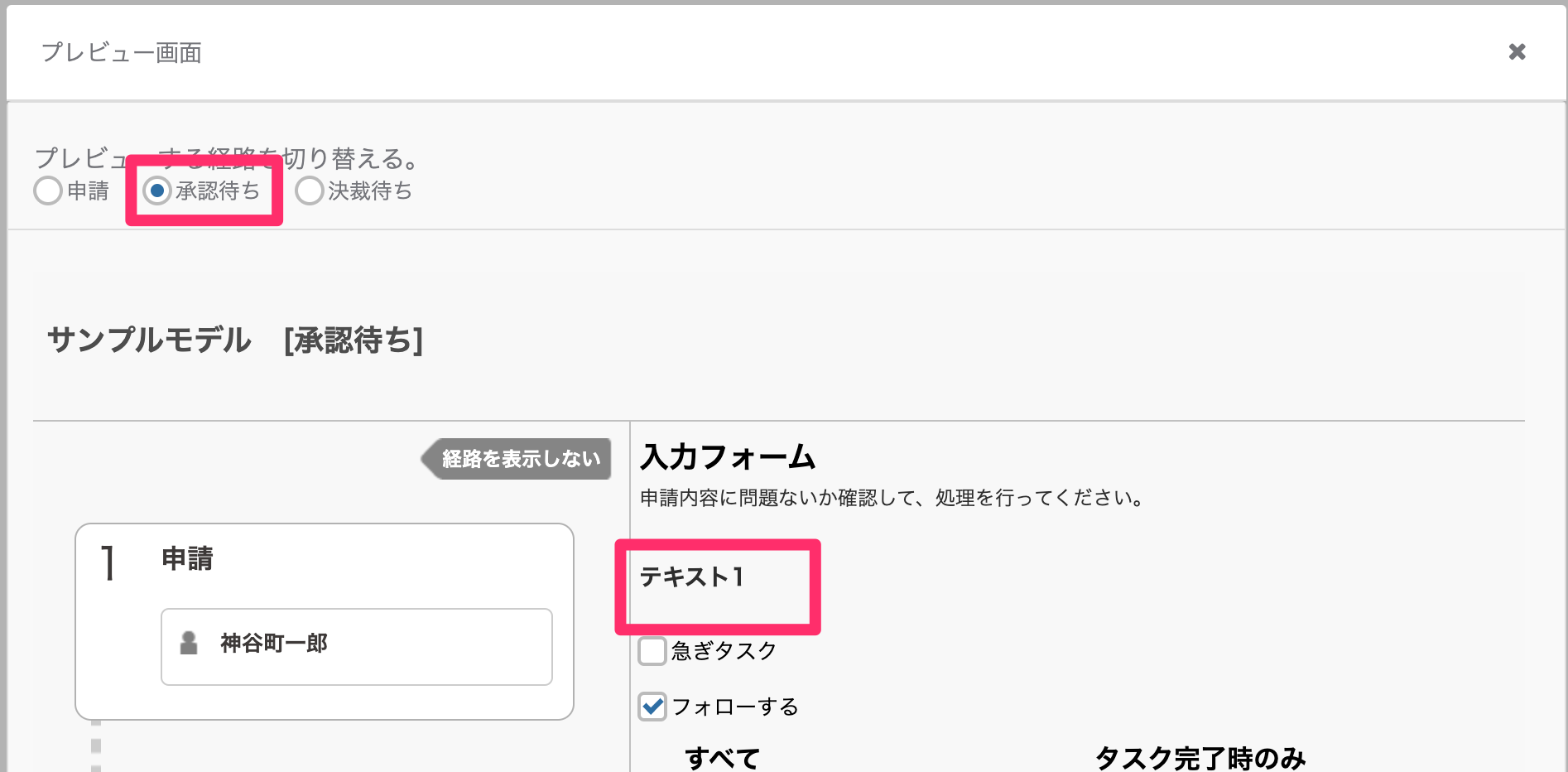Screen dimensions: 1568x772
Task: Click the サンプルモデル [承認待ち] title
Action: 235,340
